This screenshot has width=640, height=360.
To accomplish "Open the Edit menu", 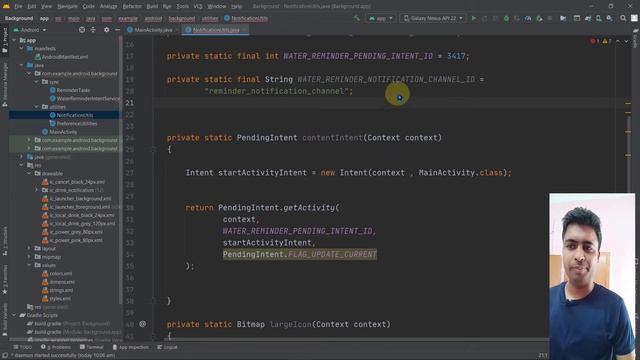I will point(32,6).
